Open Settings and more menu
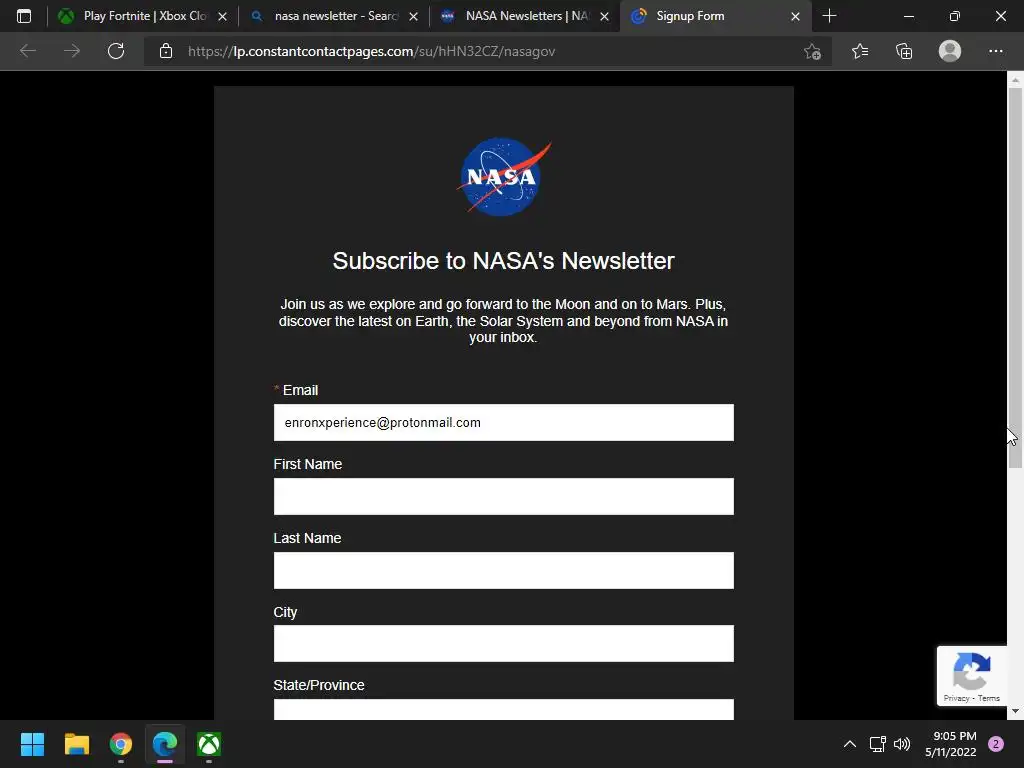The image size is (1024, 768). tap(995, 51)
